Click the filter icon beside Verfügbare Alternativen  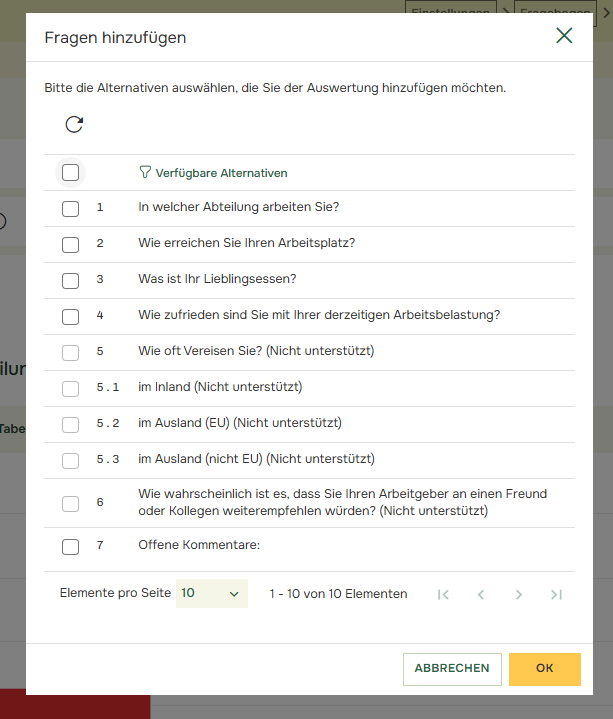point(145,172)
